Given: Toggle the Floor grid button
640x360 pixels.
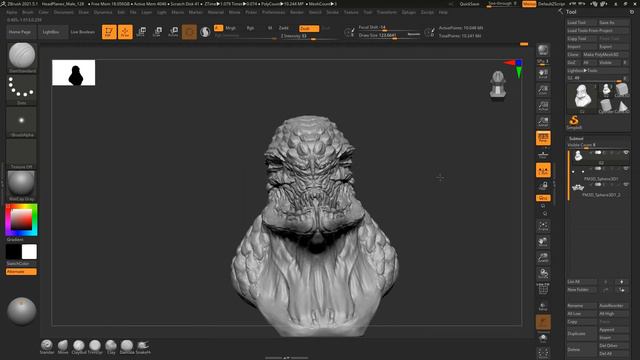Looking at the screenshot, I should 543,154.
